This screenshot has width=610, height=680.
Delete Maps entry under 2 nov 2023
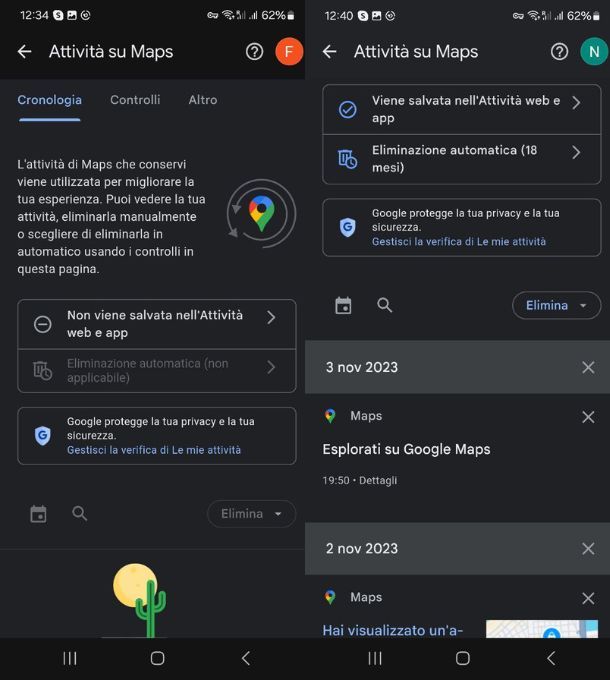coord(588,598)
